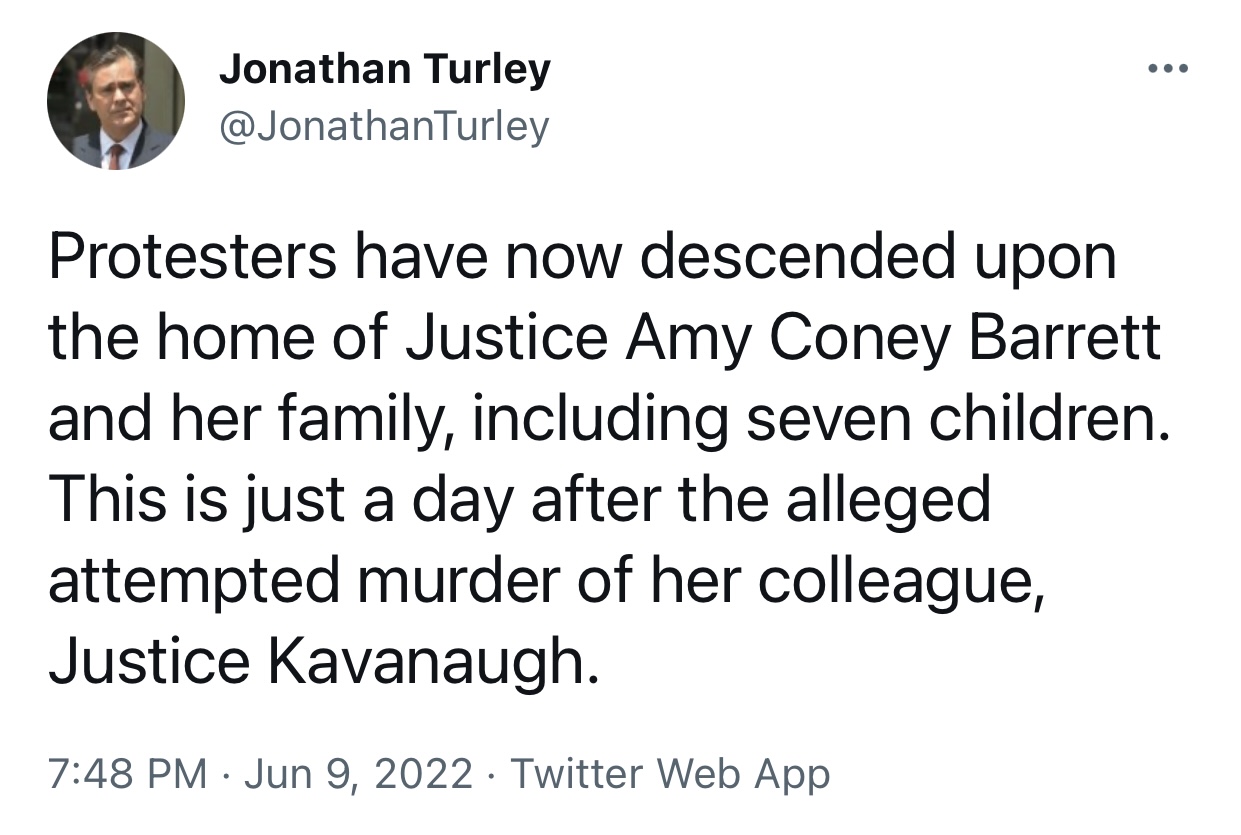Screen dimensions: 1241x835
Task: Click the word "including" in the tweet
Action: point(600,421)
